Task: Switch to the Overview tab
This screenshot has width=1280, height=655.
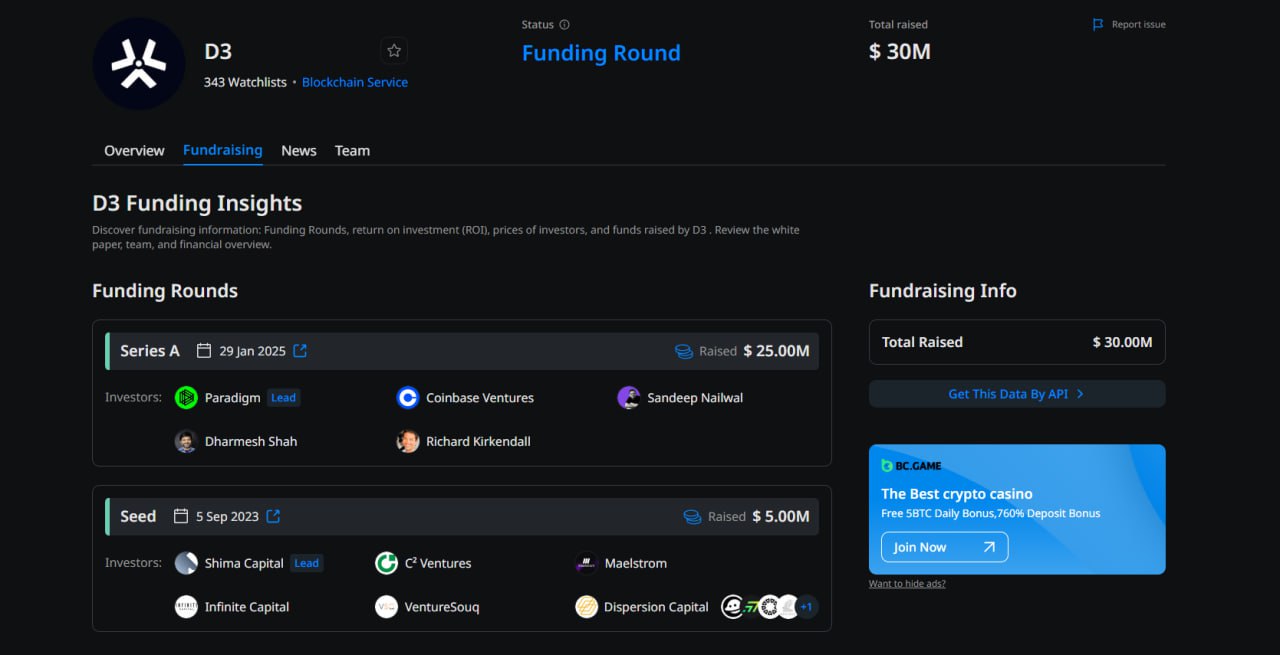Action: coord(134,151)
